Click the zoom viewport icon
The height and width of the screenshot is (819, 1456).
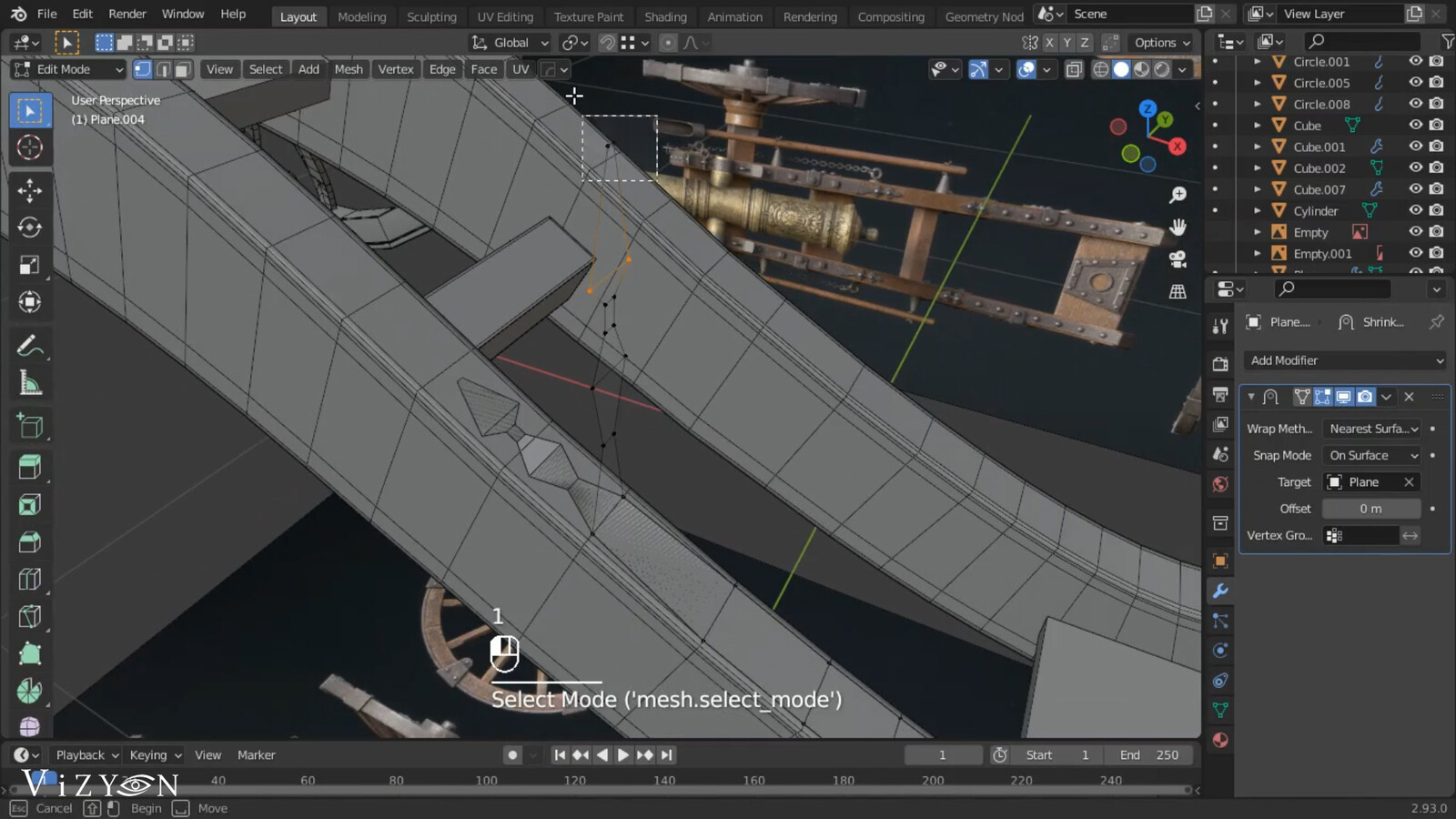click(1178, 195)
